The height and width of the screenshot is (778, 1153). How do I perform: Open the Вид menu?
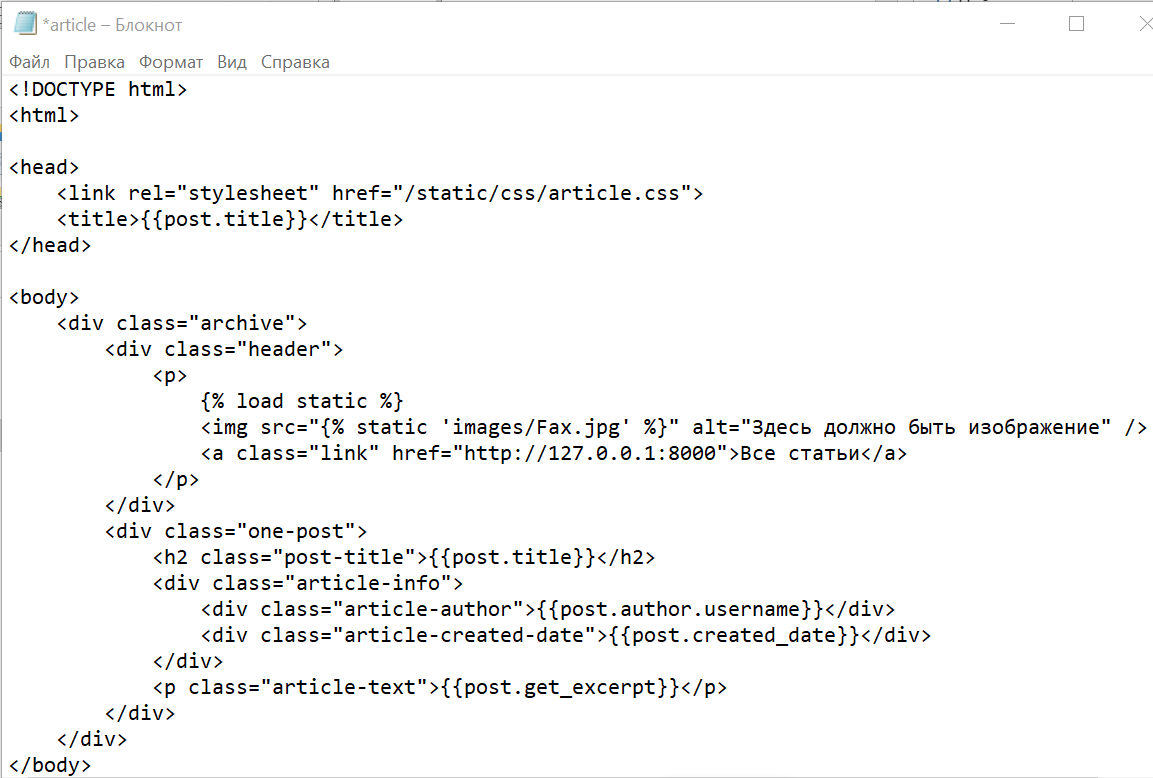232,63
